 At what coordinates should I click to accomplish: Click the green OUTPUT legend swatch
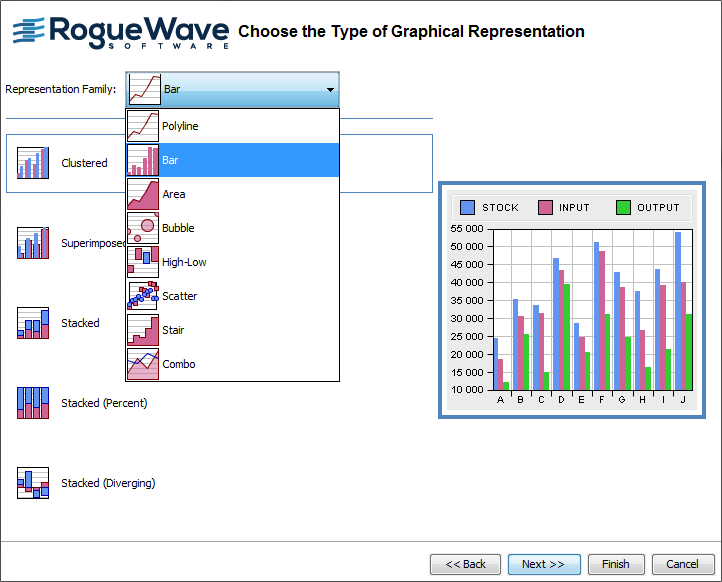pos(624,208)
